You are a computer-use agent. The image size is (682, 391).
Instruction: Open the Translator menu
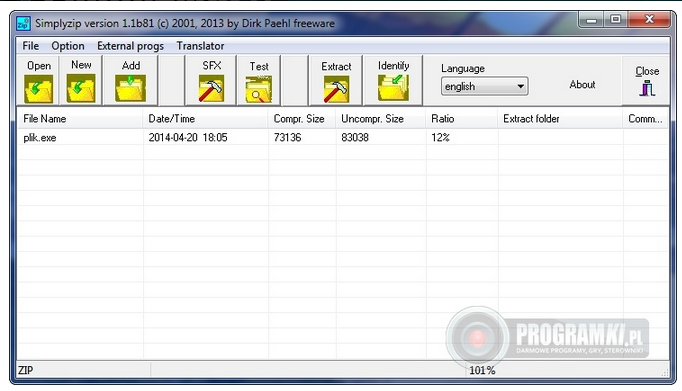201,46
